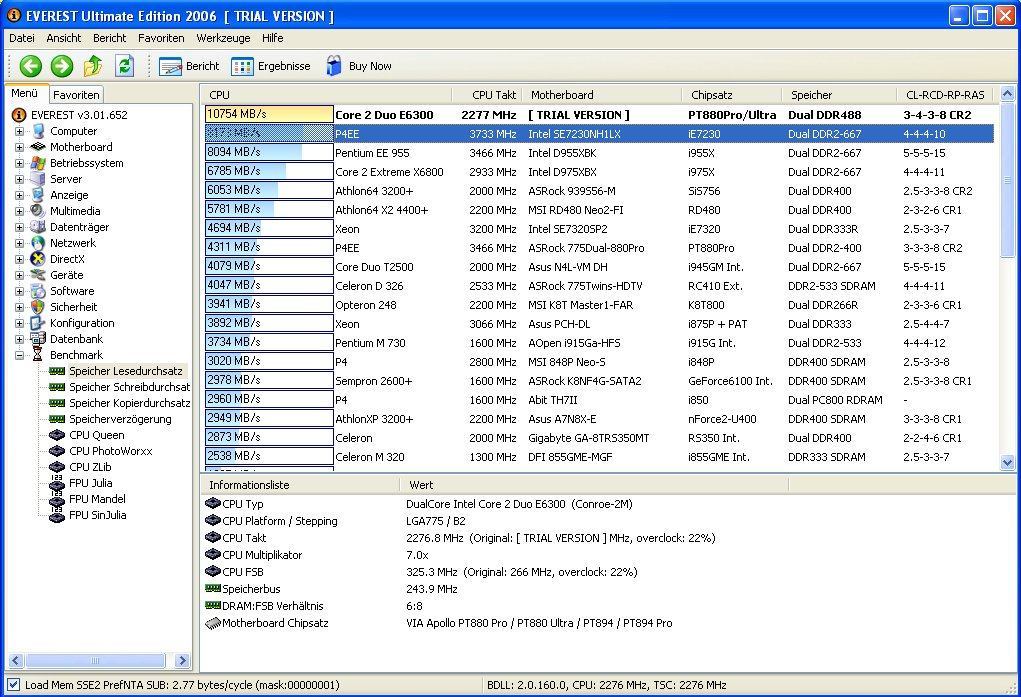
Task: Expand the Computer tree node
Action: coord(20,132)
